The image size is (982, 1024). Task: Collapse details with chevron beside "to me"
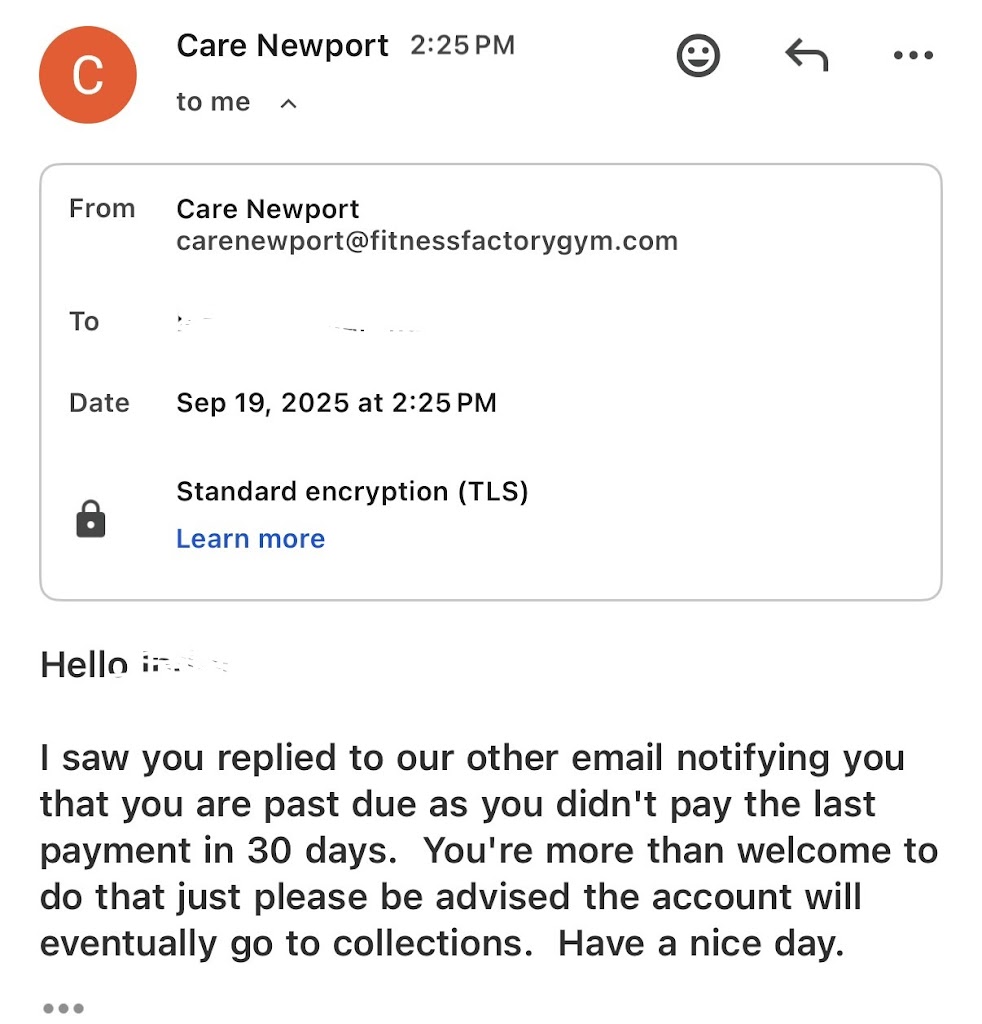[288, 103]
